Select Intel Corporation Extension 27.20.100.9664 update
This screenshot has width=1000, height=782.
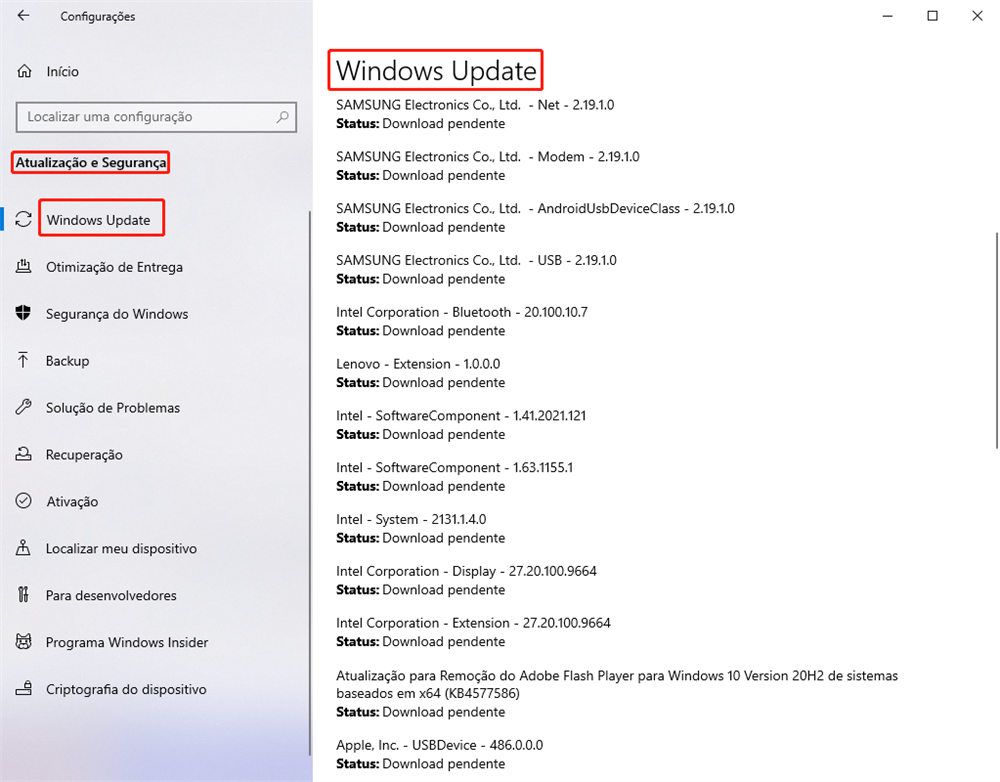click(473, 623)
